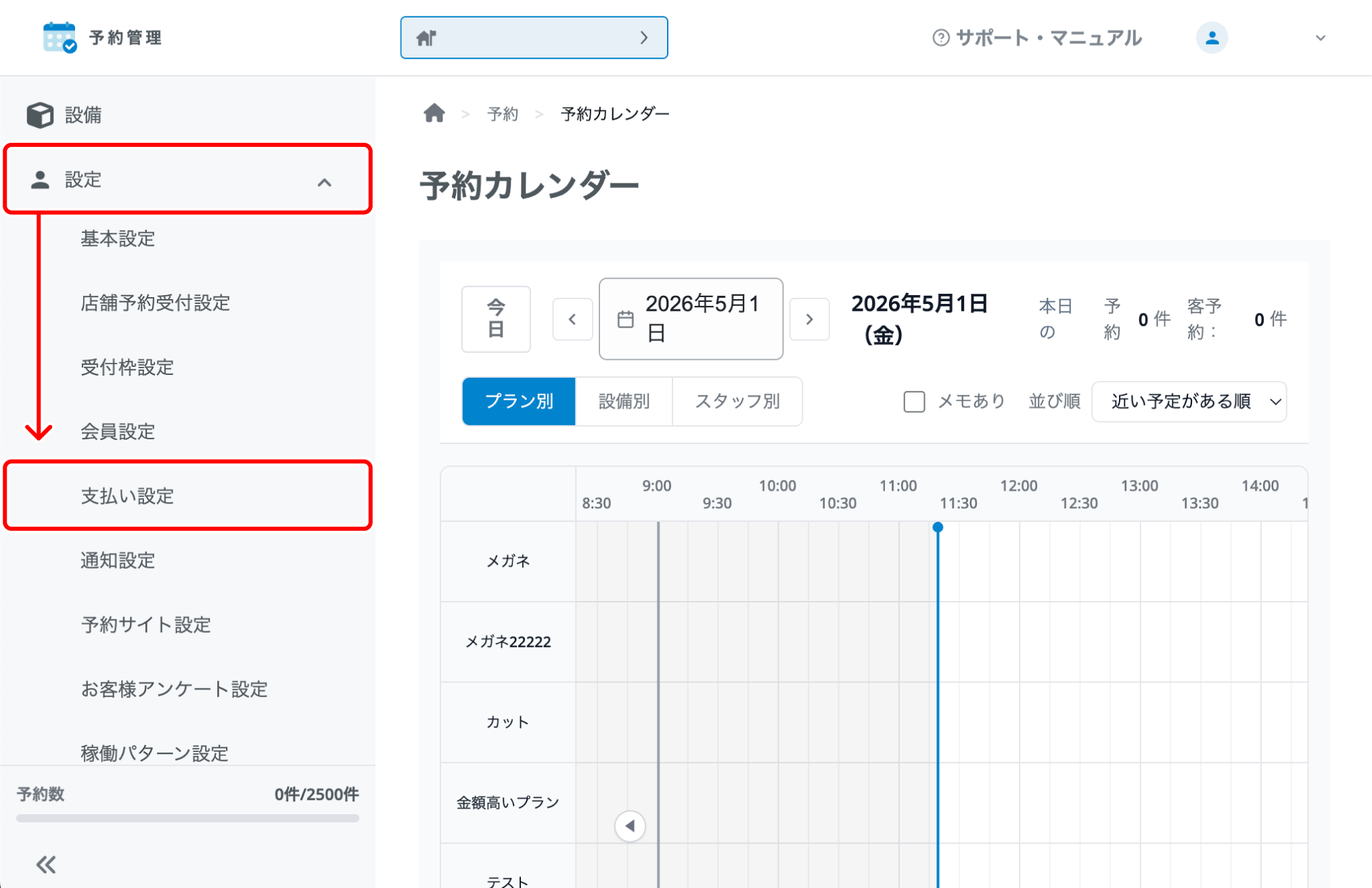The height and width of the screenshot is (888, 1372).
Task: Collapse sidebar with double chevron icon
Action: tap(46, 864)
